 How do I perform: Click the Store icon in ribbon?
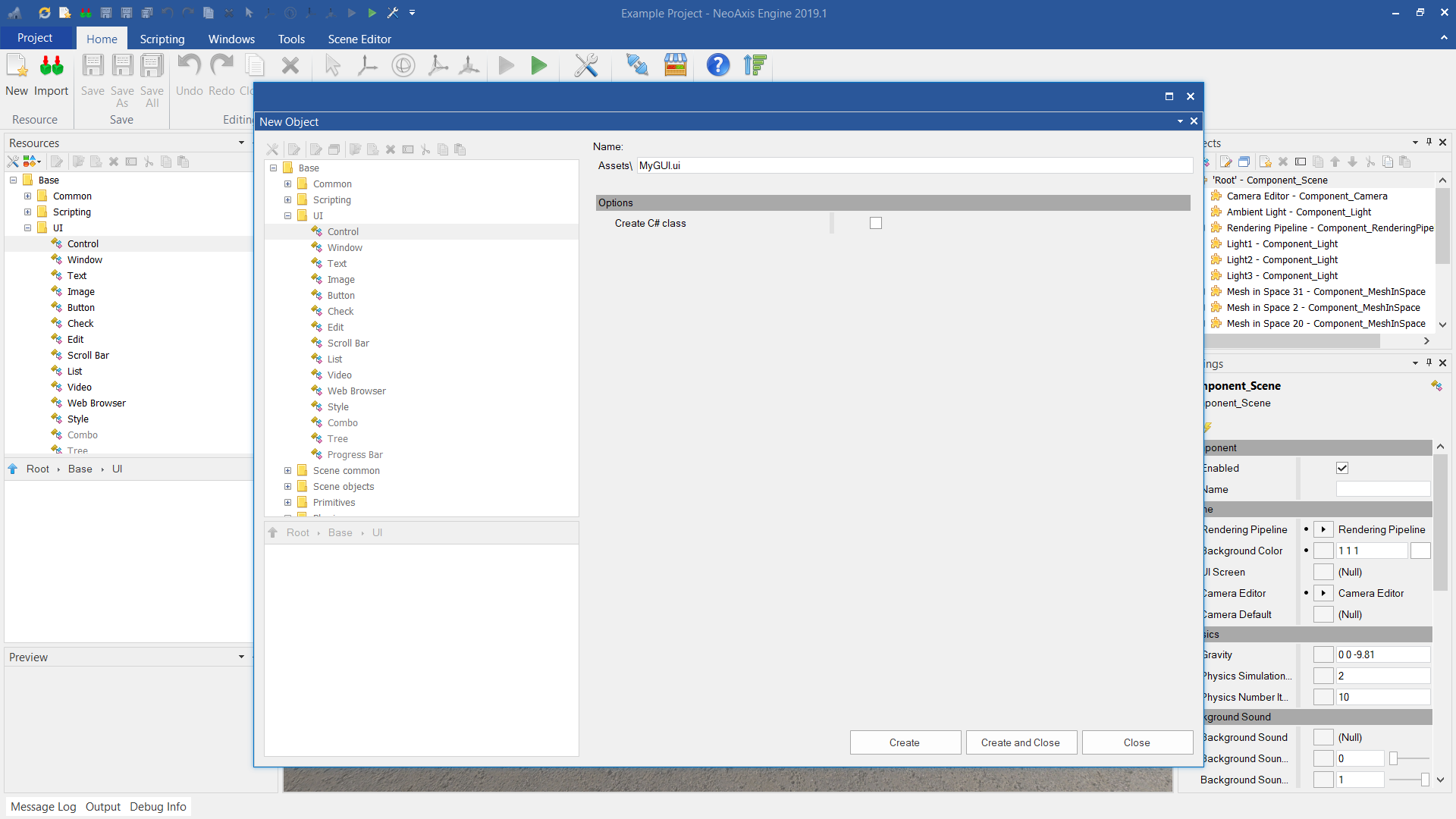tap(675, 66)
